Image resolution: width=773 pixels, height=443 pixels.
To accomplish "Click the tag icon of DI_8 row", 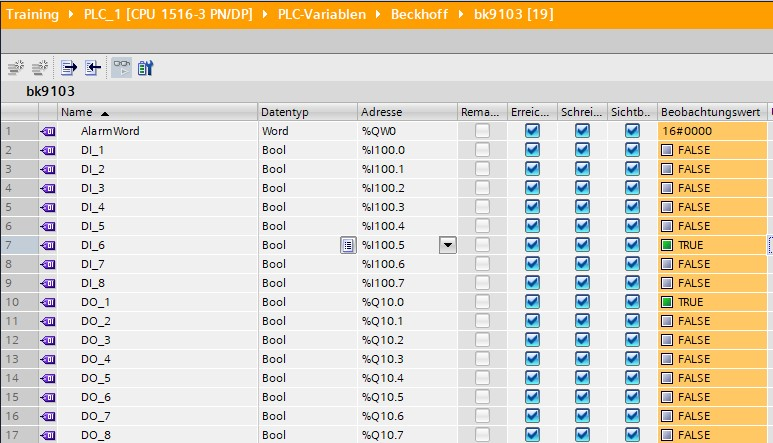I will click(x=48, y=283).
